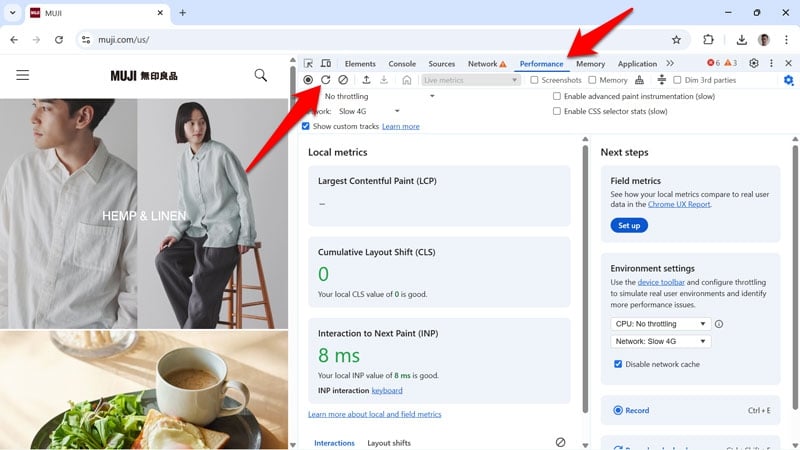Go back to the previous page
800x450 pixels.
[x=14, y=40]
